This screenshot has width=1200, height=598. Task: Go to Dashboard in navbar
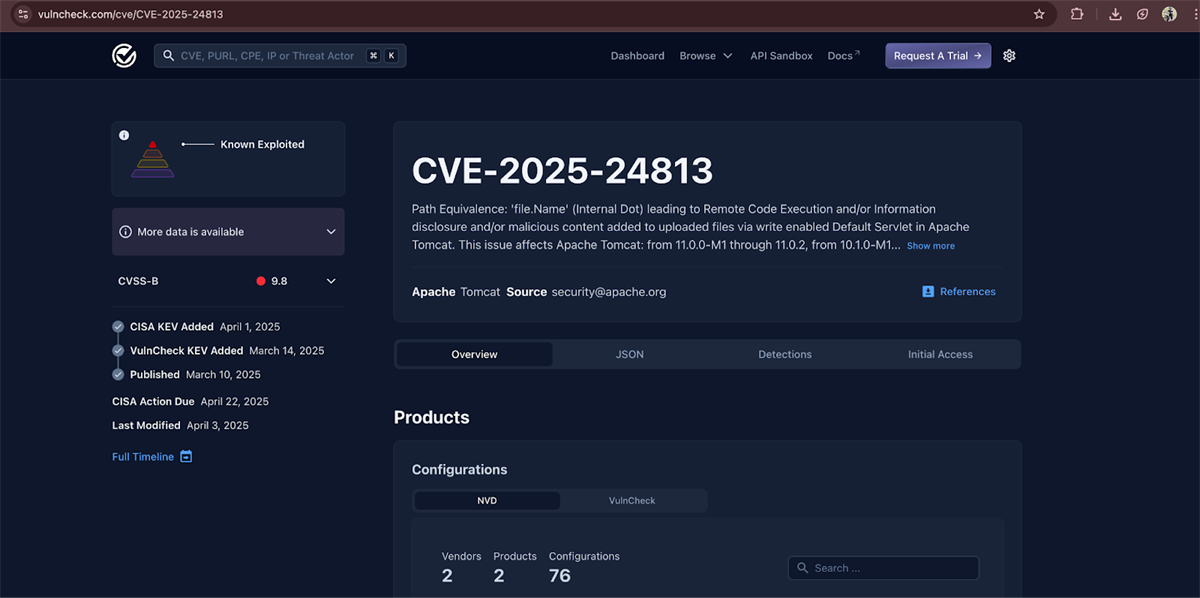[x=637, y=56]
